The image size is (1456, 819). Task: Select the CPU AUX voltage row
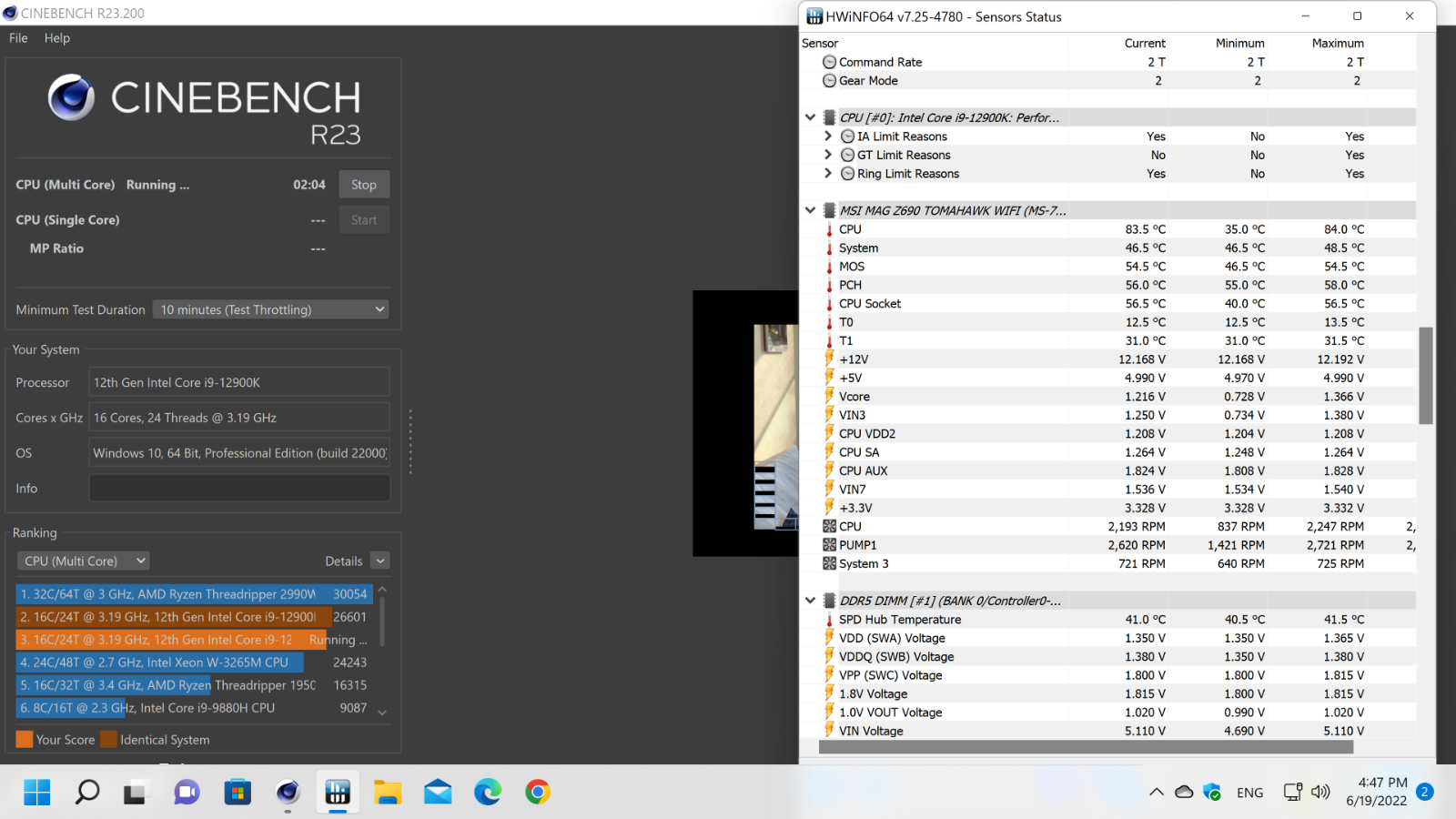coord(1108,470)
